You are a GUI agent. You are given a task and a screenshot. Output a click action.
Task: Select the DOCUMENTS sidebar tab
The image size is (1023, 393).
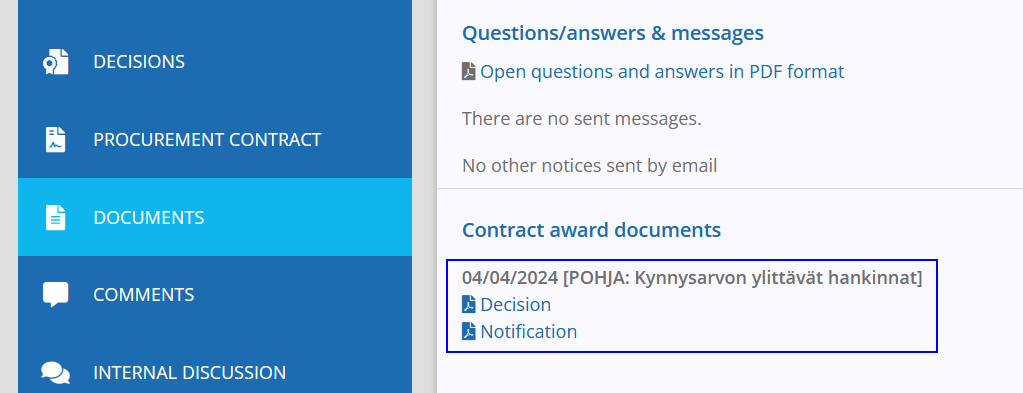(215, 217)
